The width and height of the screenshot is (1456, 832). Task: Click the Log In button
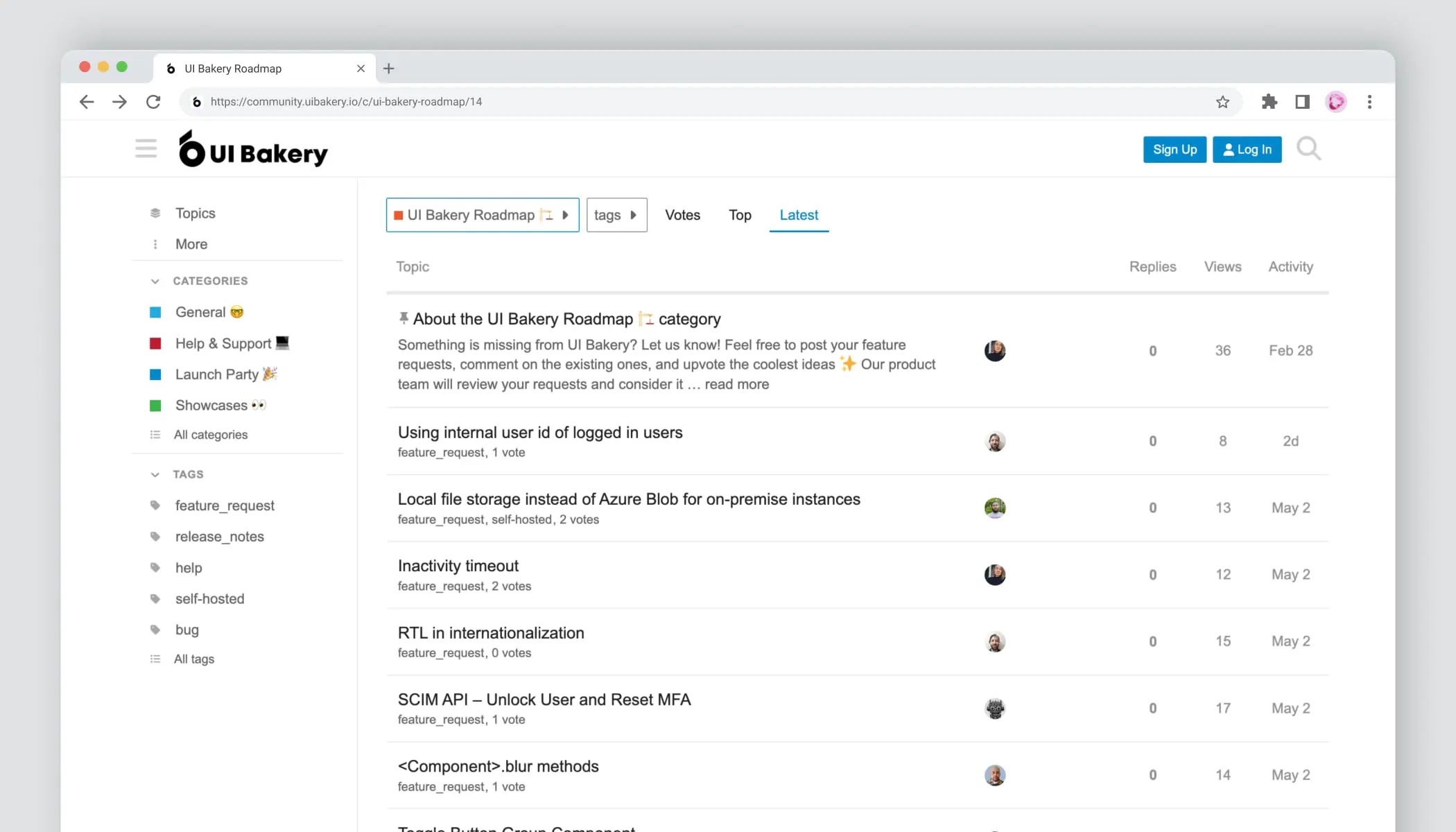coord(1247,149)
